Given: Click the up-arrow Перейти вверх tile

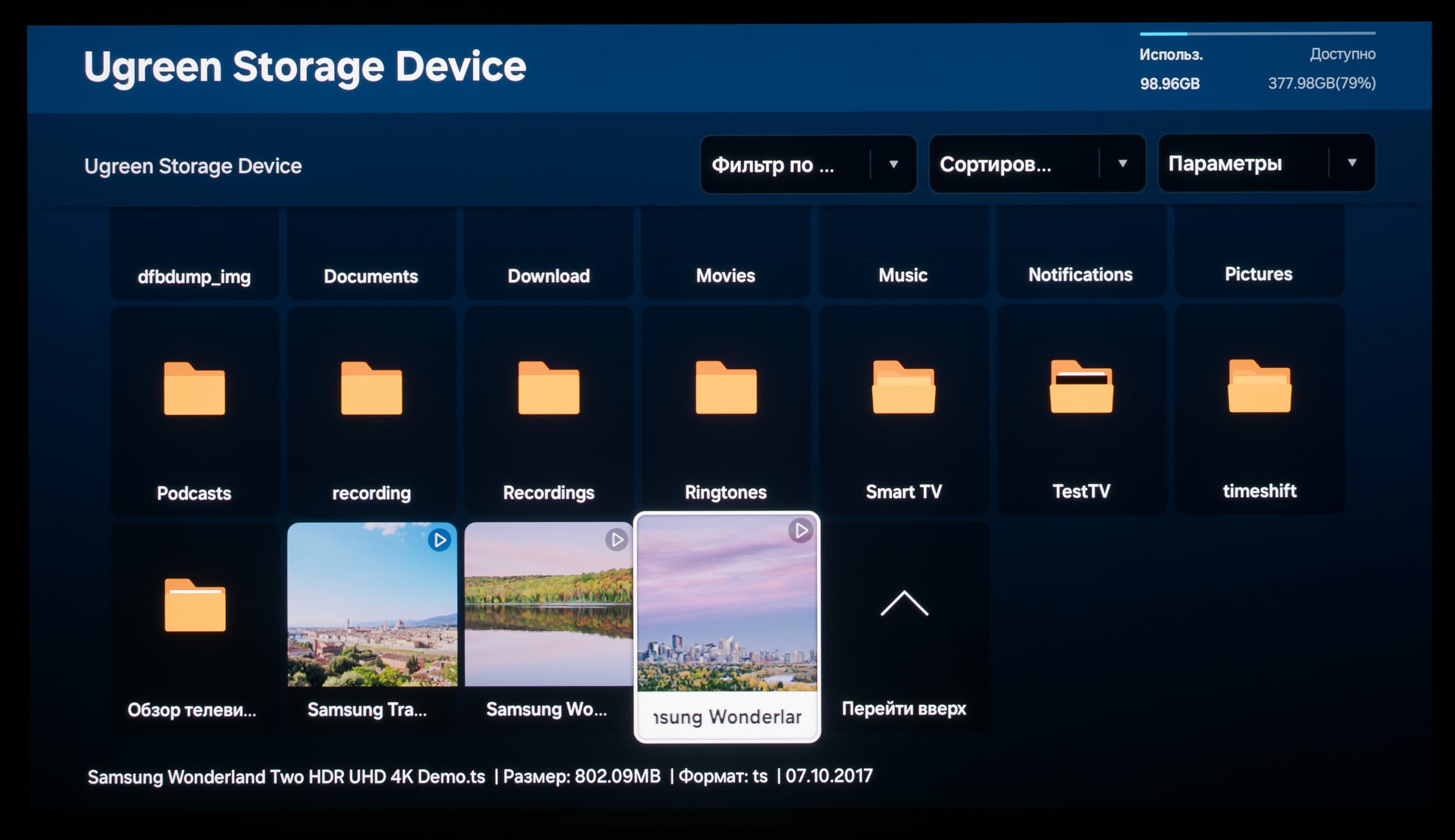Looking at the screenshot, I should tap(904, 604).
